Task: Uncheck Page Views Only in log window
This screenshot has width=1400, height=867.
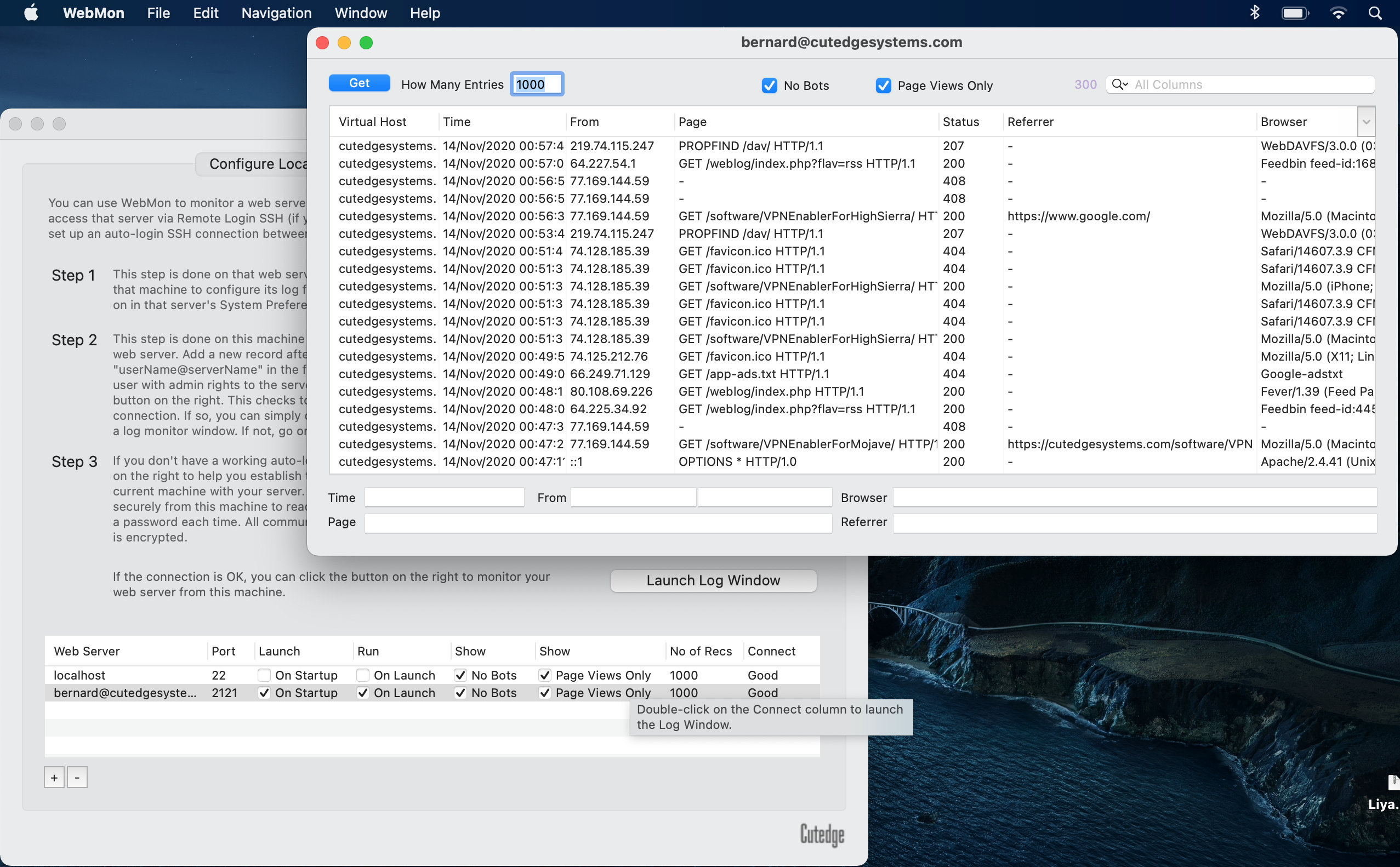Action: [883, 85]
